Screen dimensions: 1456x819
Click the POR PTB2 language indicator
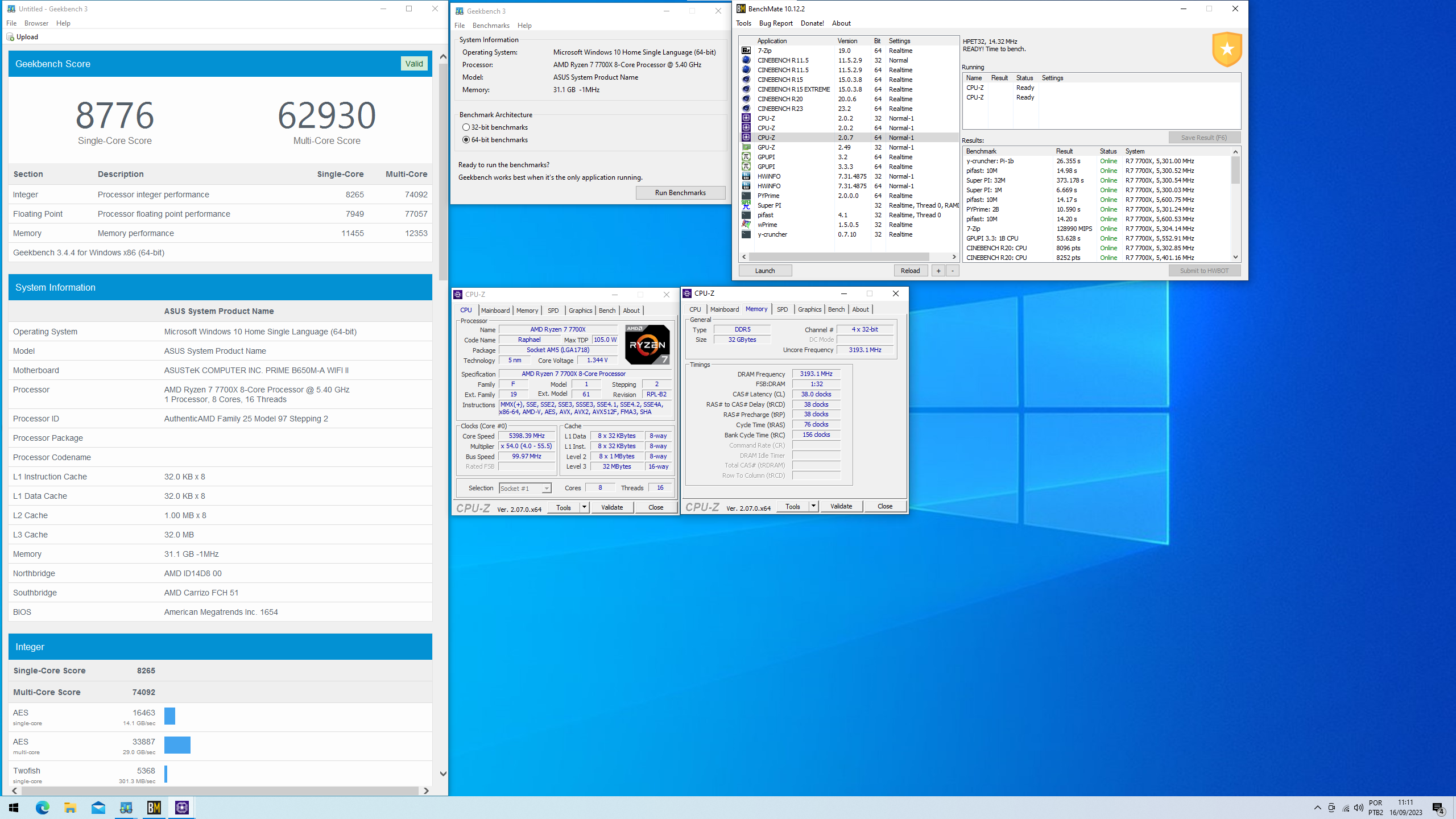[1375, 808]
